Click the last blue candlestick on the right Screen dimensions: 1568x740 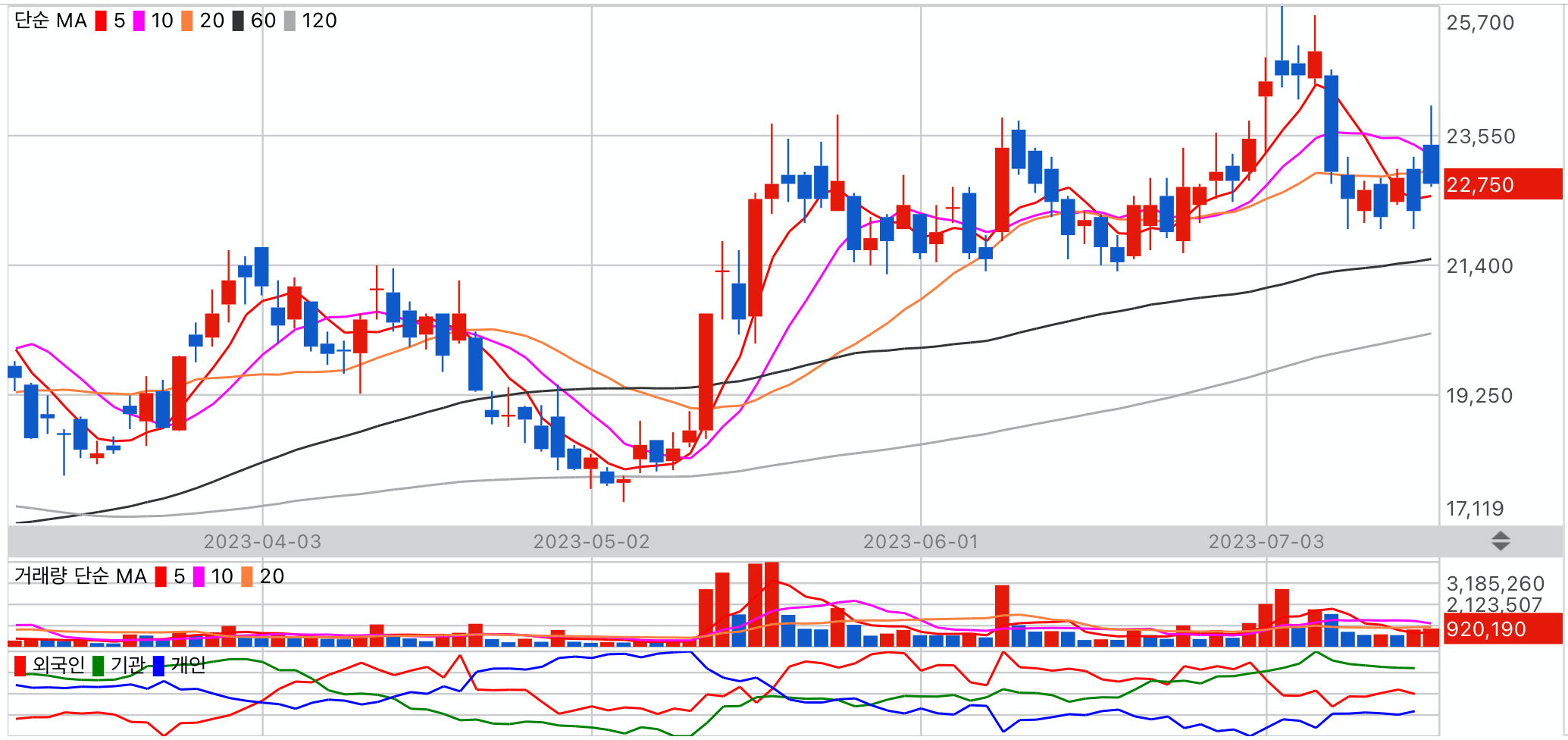point(1431,164)
